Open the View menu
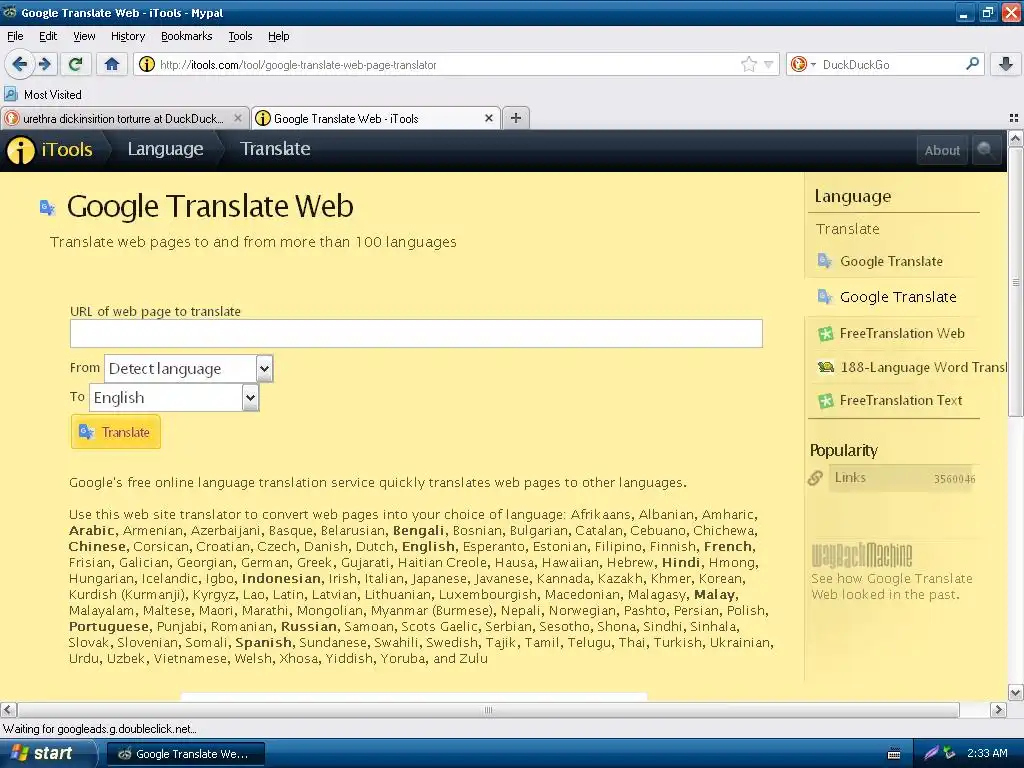 84,36
